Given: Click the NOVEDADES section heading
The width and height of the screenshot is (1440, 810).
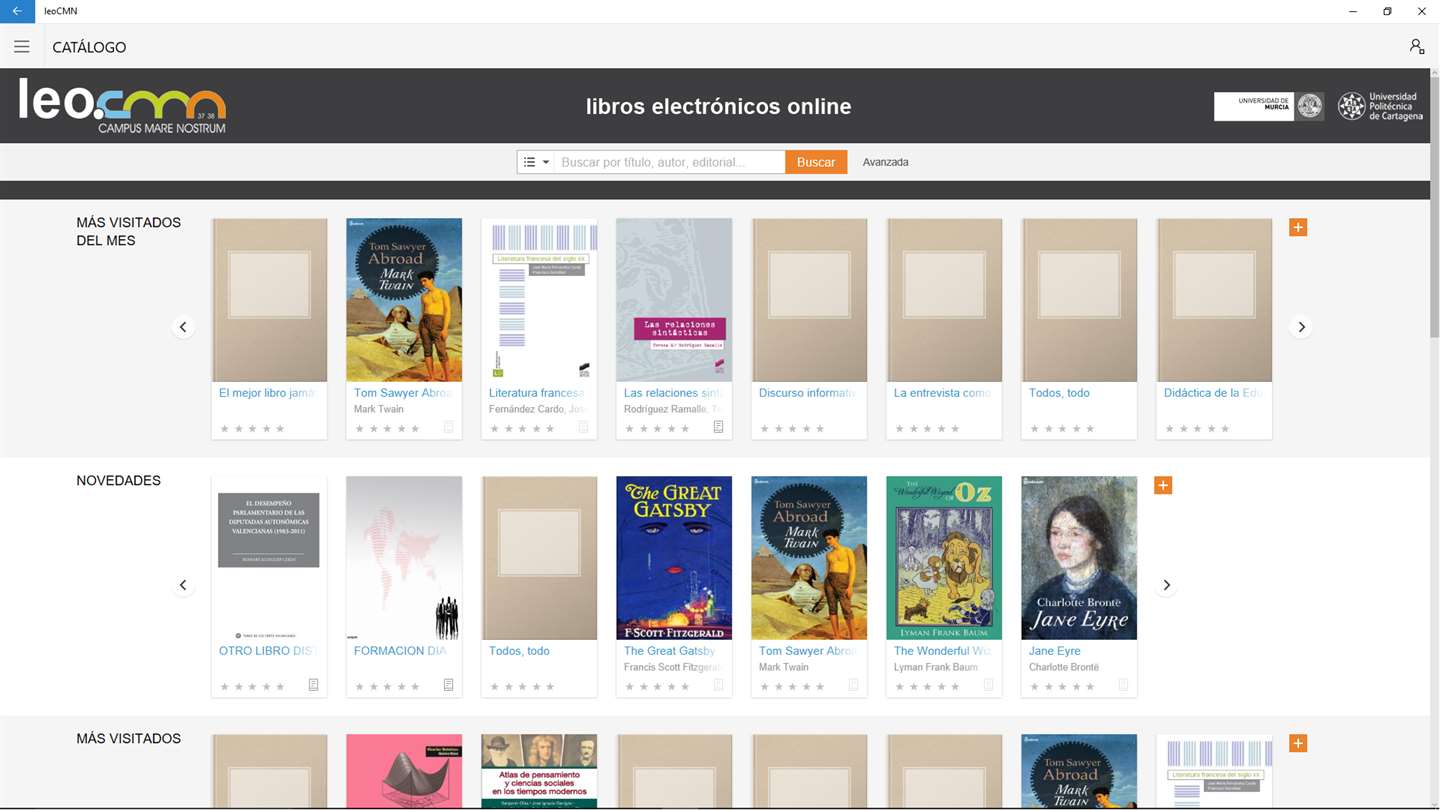Looking at the screenshot, I should coord(118,481).
